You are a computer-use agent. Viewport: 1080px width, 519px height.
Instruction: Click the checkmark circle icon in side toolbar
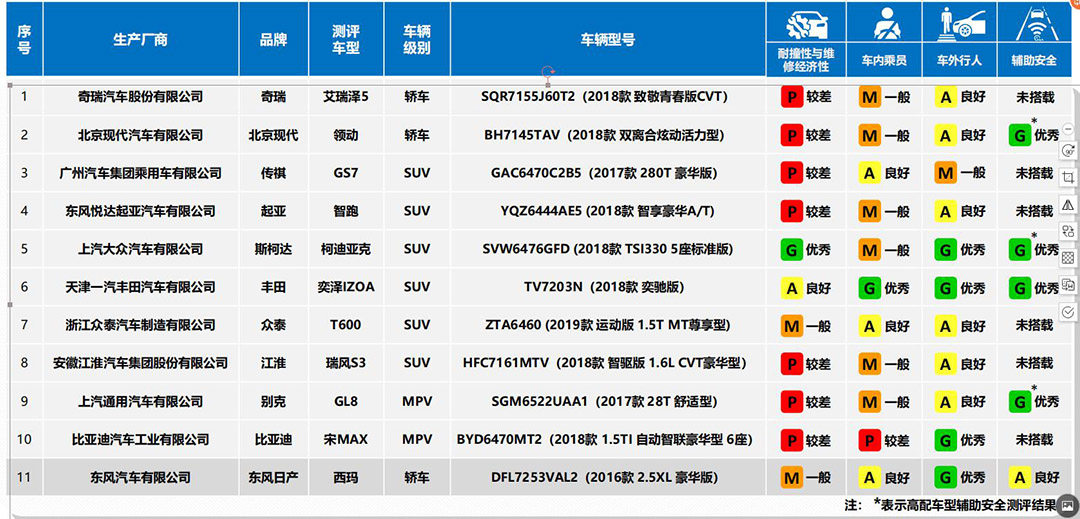1068,312
